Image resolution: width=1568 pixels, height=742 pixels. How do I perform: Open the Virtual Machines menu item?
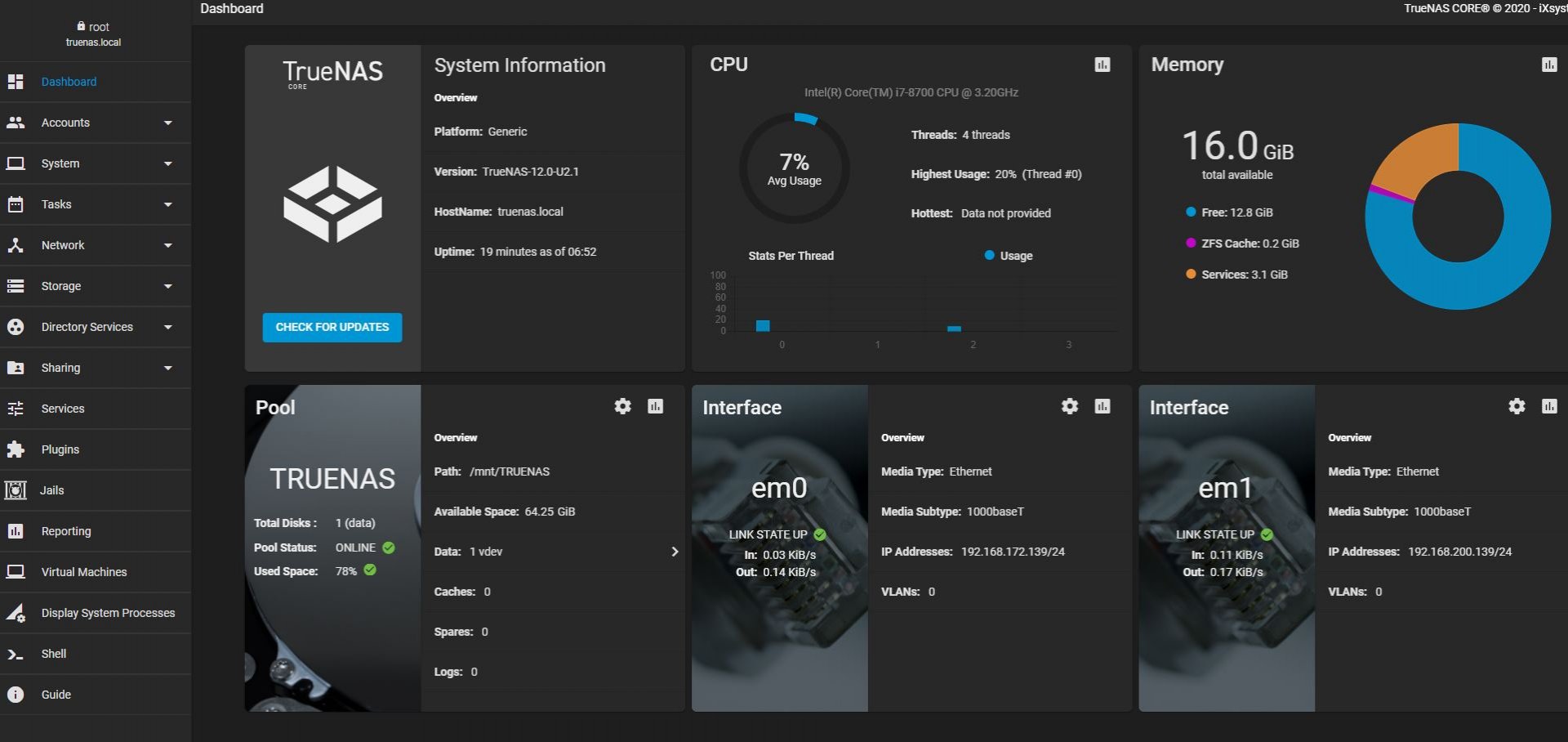tap(96, 572)
